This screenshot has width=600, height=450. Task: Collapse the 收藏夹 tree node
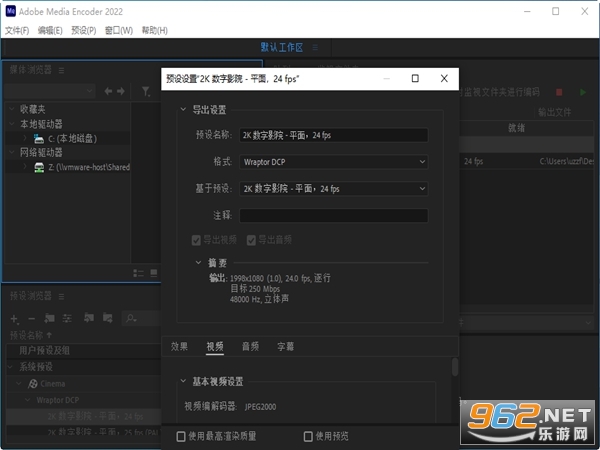pyautogui.click(x=12, y=109)
